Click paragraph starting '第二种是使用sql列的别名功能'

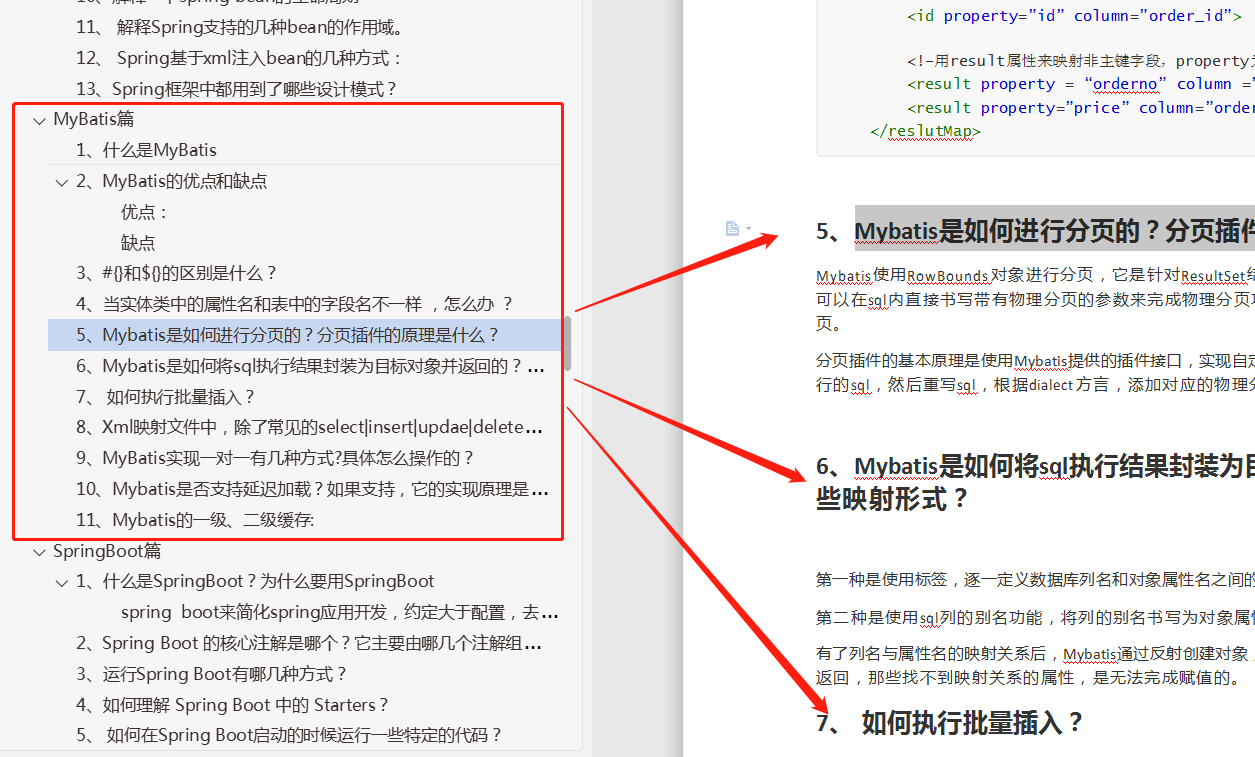coord(1035,617)
